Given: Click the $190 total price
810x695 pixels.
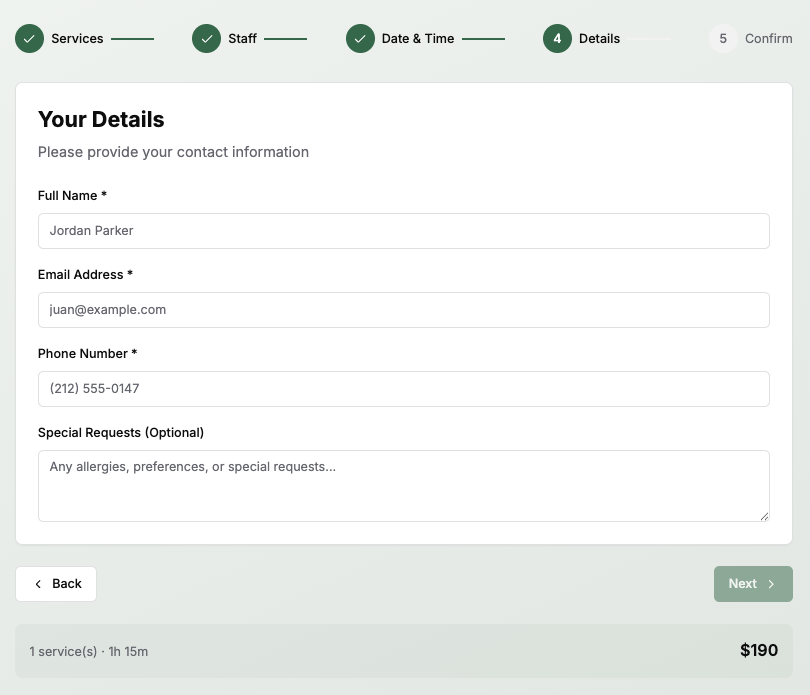Looking at the screenshot, I should (759, 650).
